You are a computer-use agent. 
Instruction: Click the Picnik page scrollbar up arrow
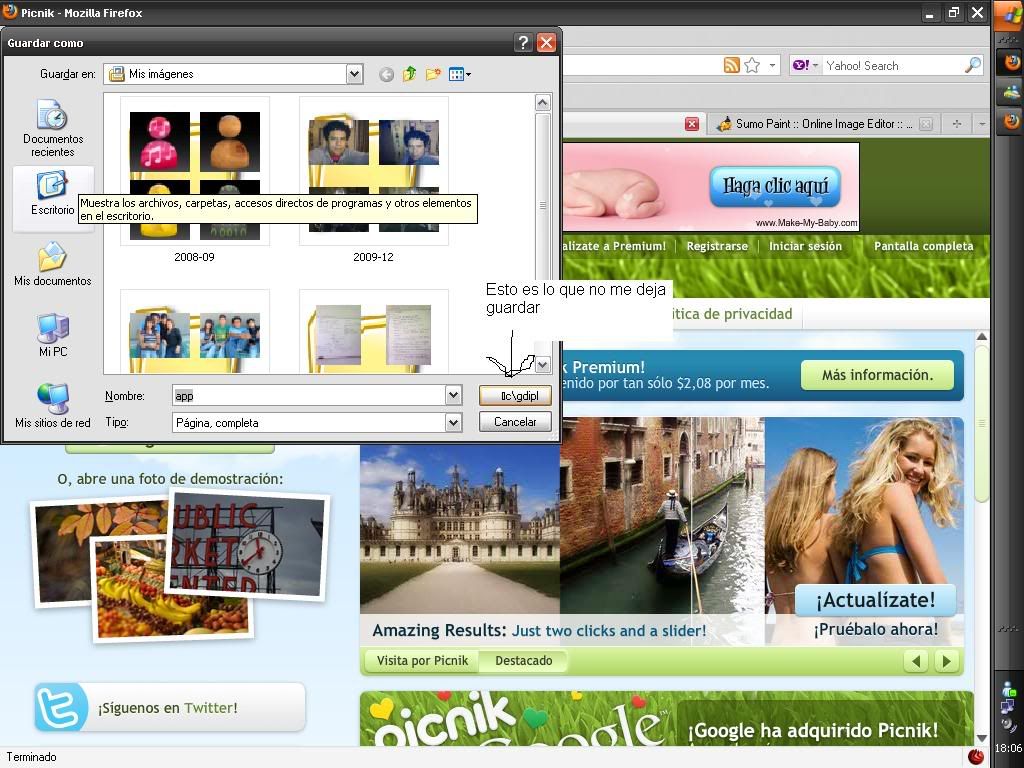coord(982,337)
